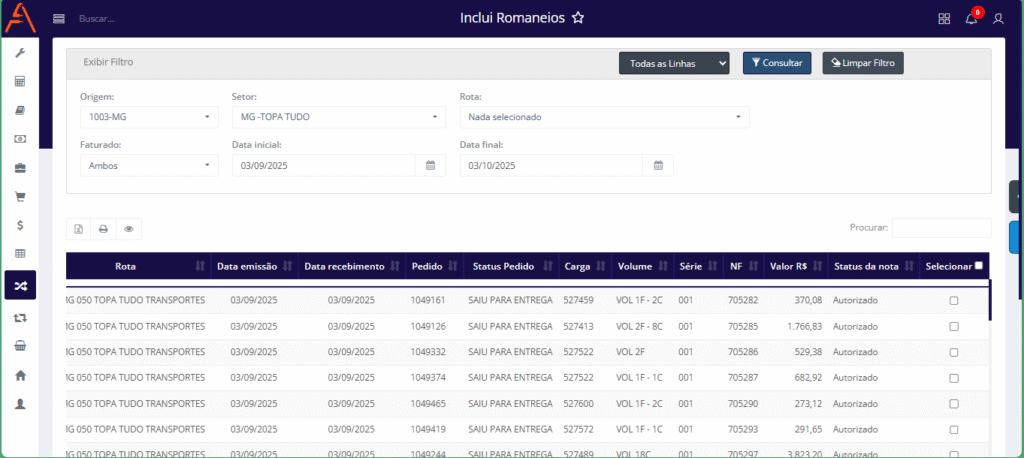Click the print icon above the table
Screen dimensions: 1024x458
[103, 229]
